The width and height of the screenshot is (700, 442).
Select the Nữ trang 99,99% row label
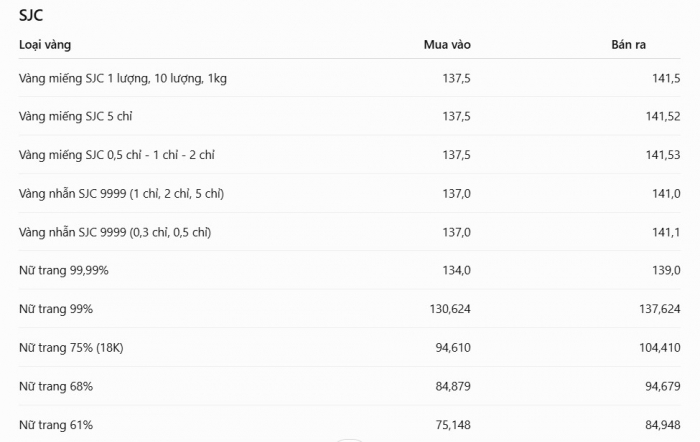pyautogui.click(x=63, y=271)
